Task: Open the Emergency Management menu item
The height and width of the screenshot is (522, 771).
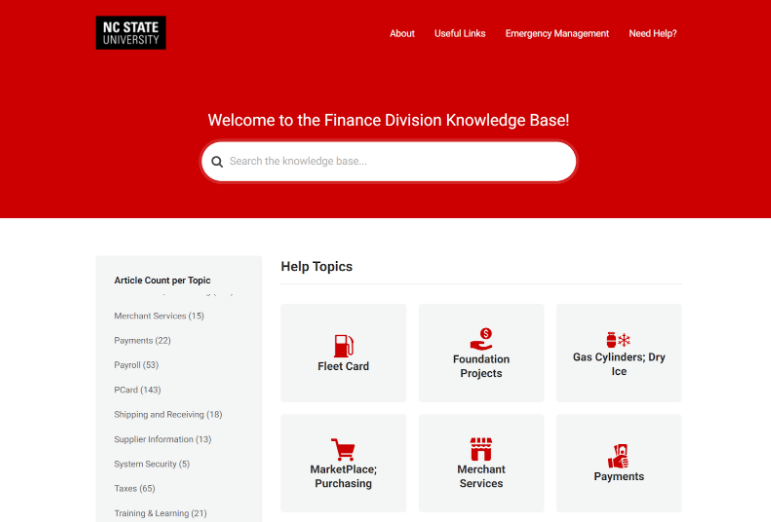Action: coord(557,33)
